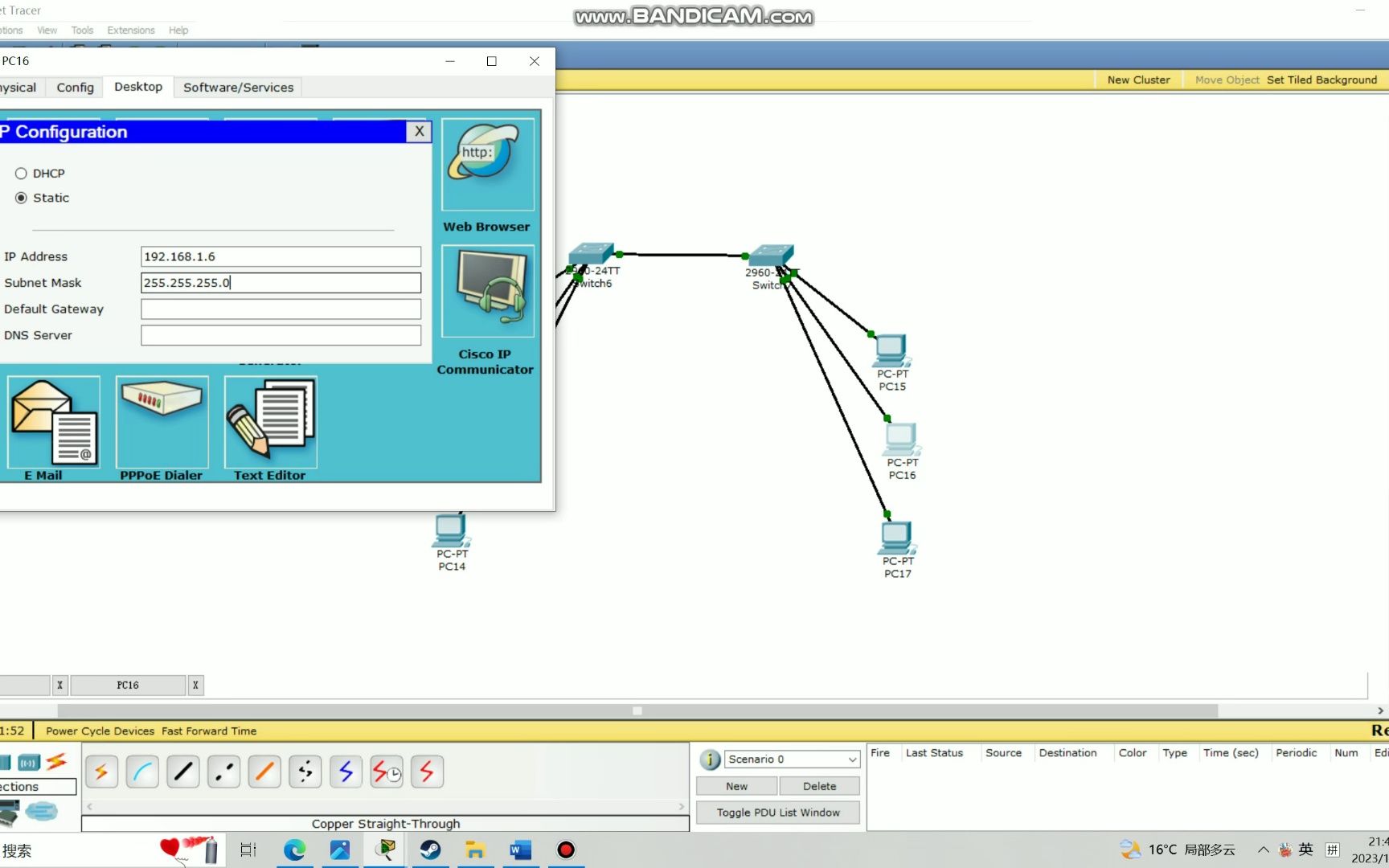This screenshot has height=868, width=1389.
Task: Click the PC14 device on workspace
Action: [451, 530]
